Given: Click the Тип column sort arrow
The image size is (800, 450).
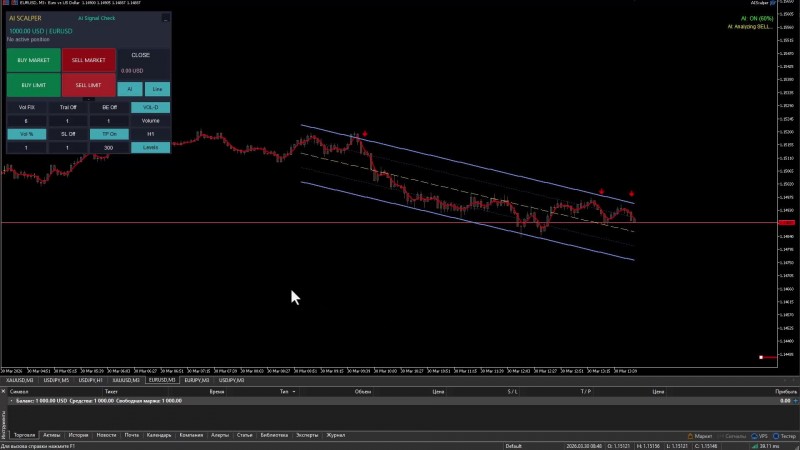Looking at the screenshot, I should coord(294,392).
